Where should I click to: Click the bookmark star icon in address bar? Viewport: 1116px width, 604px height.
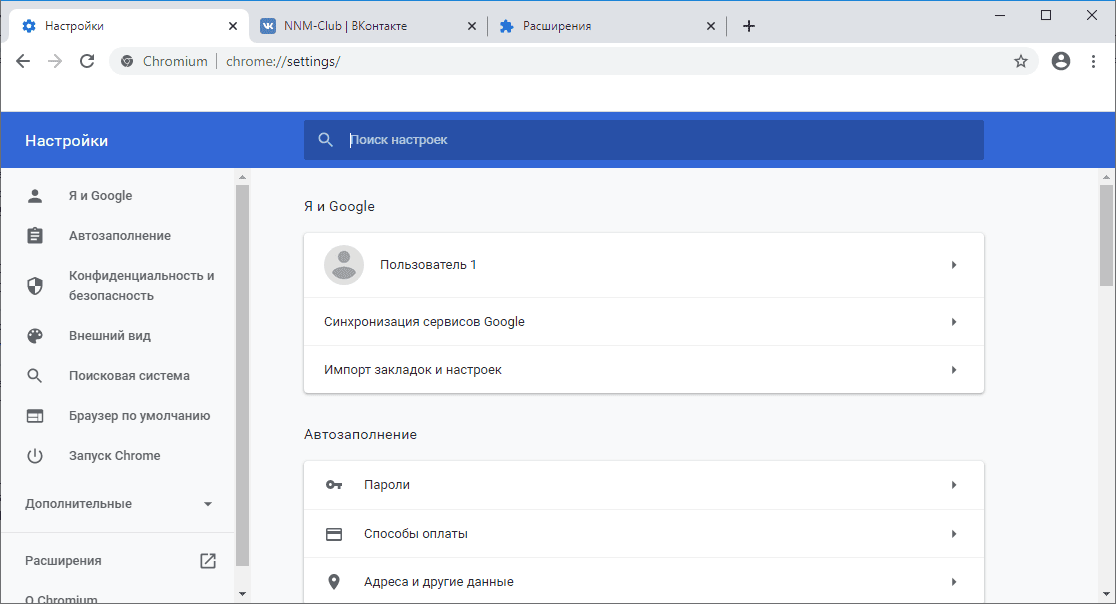coord(1020,61)
